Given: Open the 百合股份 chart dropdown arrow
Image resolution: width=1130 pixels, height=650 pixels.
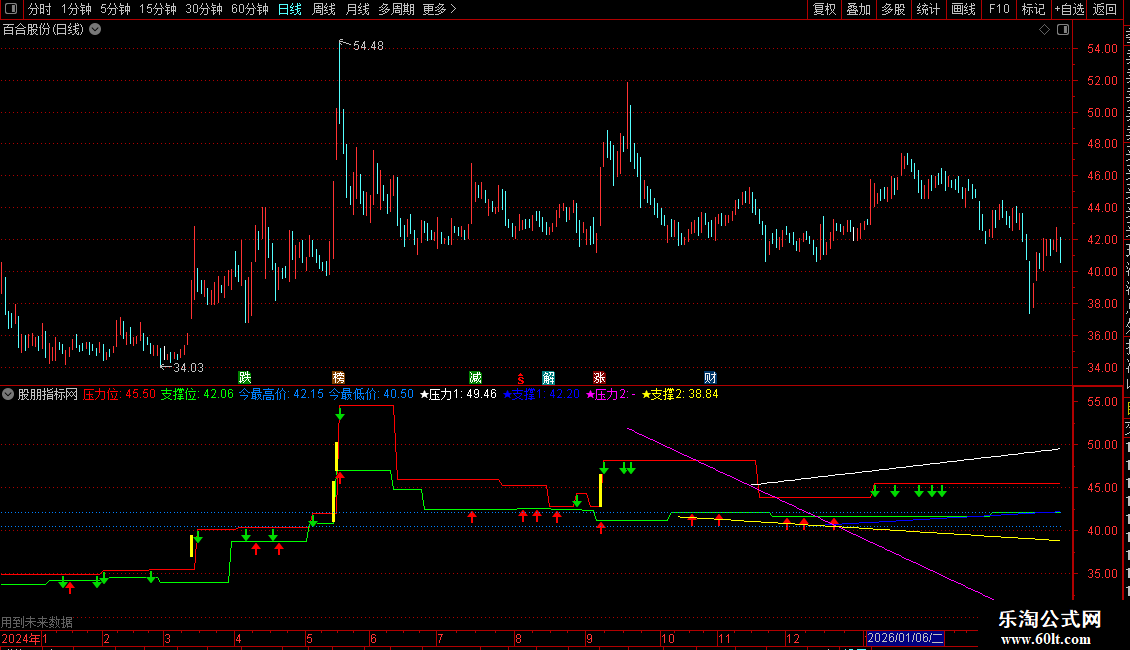Looking at the screenshot, I should point(95,30).
